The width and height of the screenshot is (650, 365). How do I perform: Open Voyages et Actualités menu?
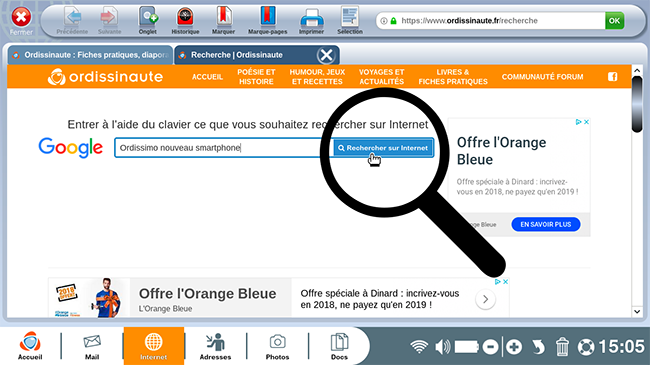click(x=381, y=77)
